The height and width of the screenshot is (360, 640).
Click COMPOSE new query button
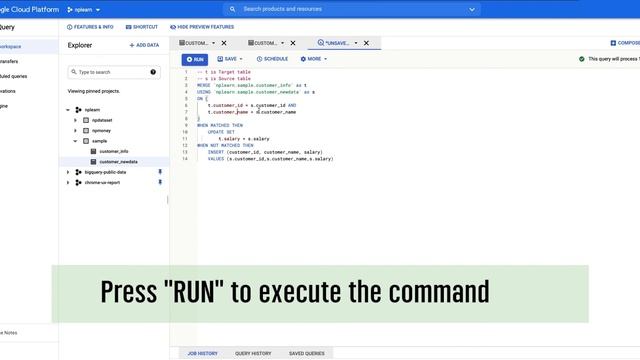(625, 43)
